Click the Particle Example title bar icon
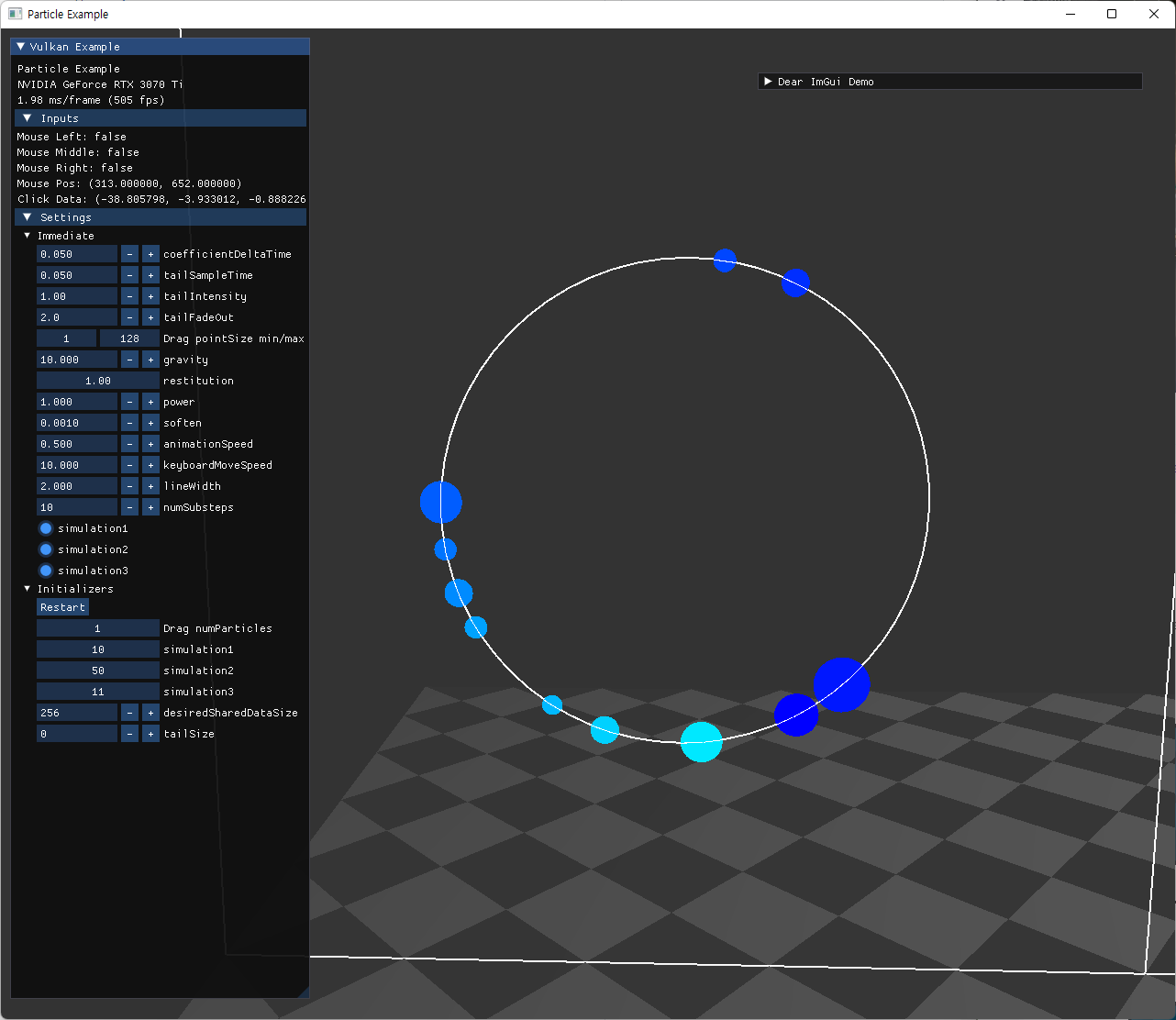Image resolution: width=1176 pixels, height=1020 pixels. [x=16, y=14]
